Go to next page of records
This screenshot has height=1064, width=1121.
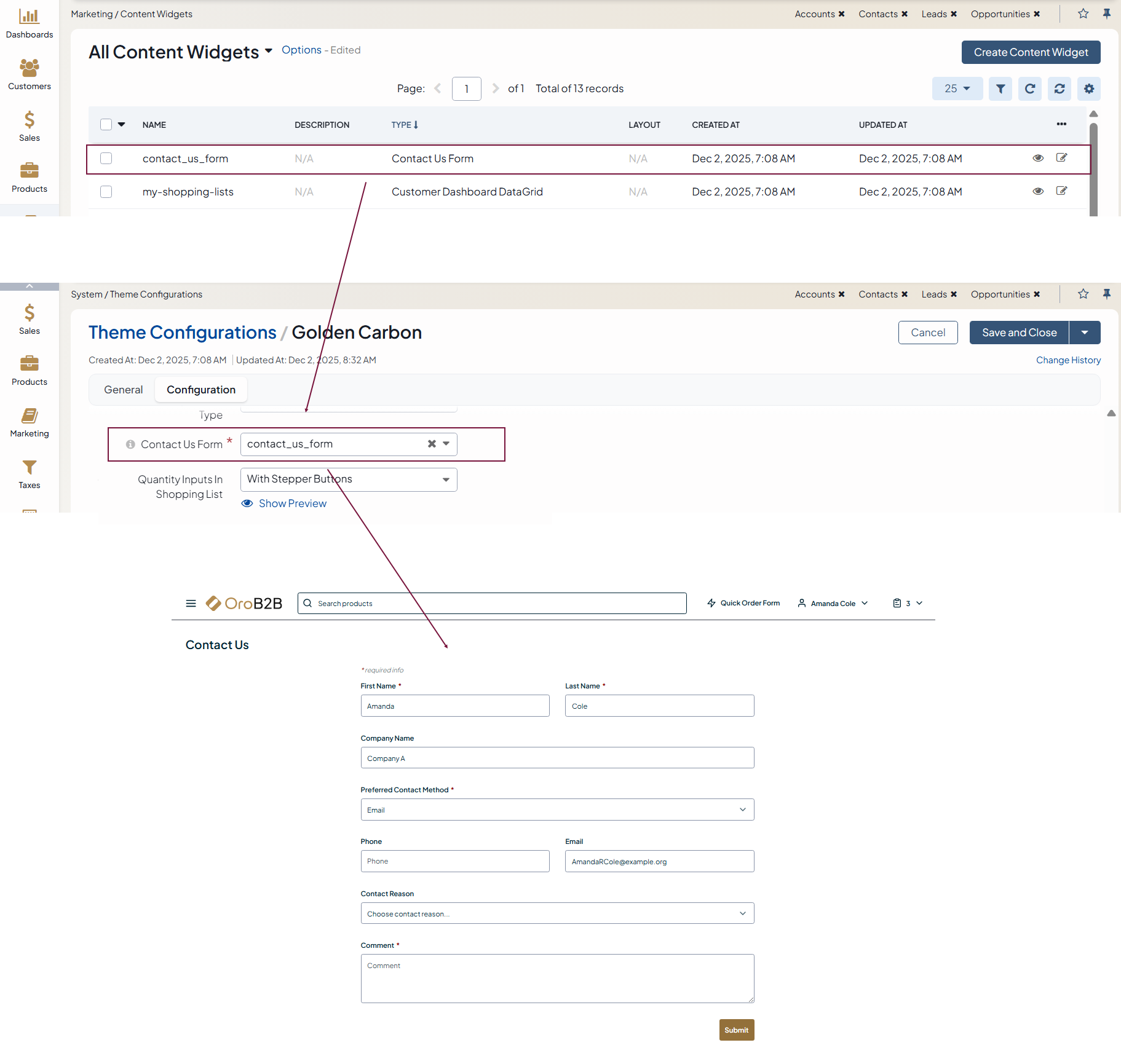(496, 89)
